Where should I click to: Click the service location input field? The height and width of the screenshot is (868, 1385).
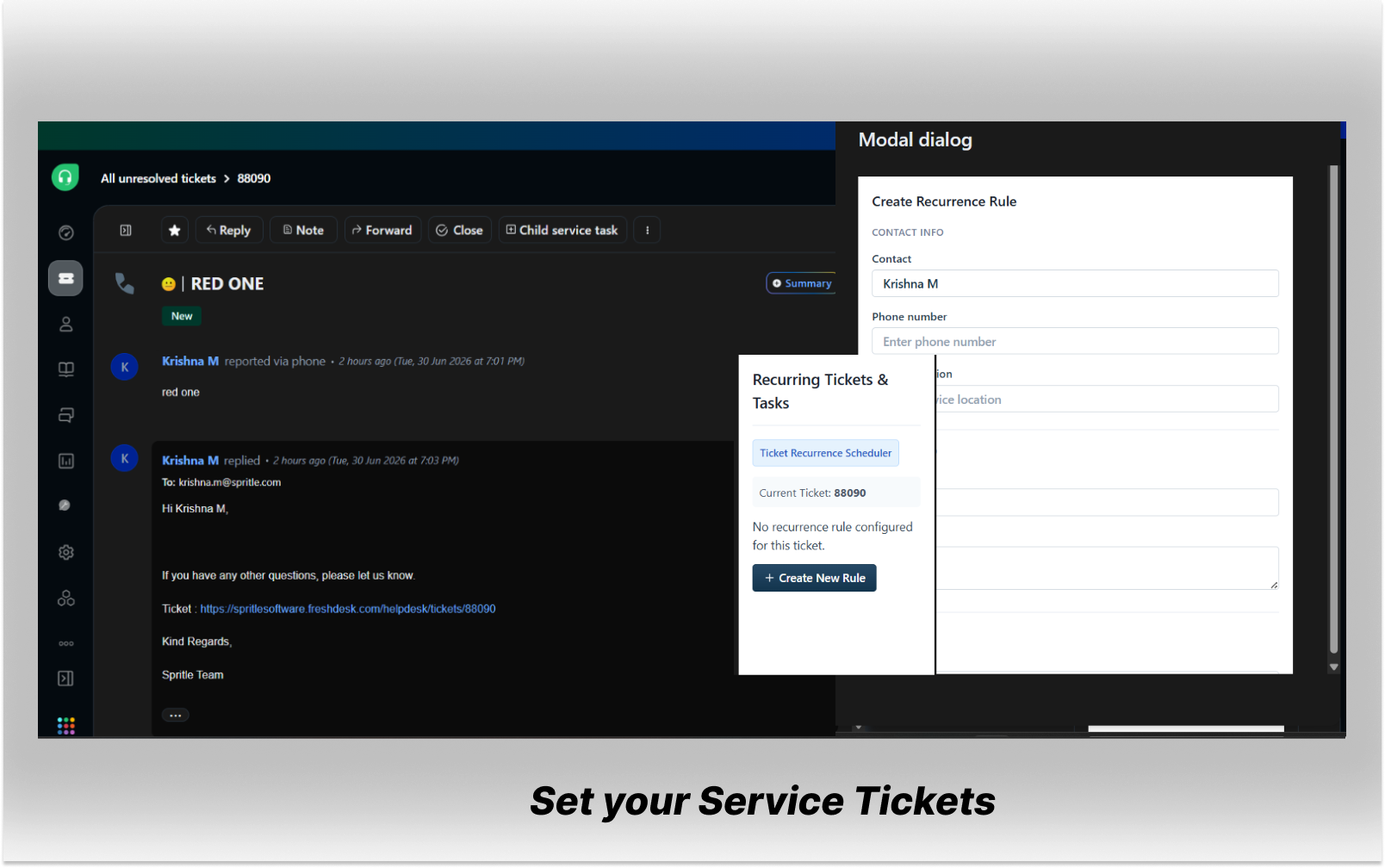point(1106,399)
